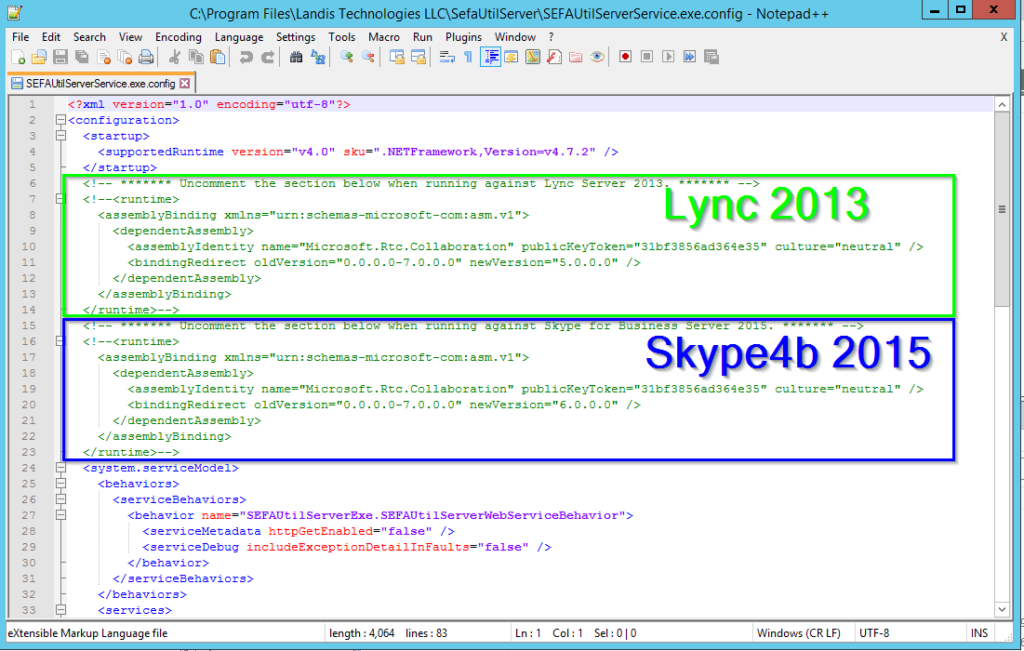Click the Close All toolbar icon

tap(125, 57)
